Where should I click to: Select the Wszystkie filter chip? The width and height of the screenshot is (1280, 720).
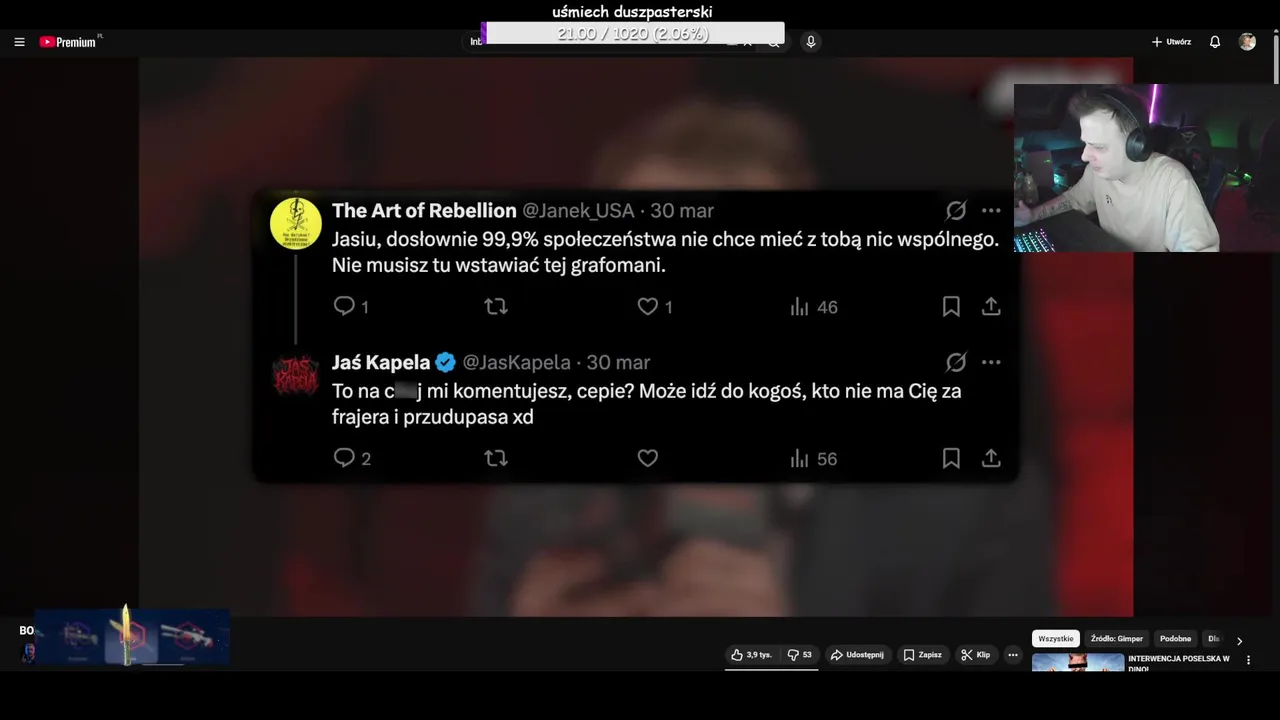[1055, 639]
